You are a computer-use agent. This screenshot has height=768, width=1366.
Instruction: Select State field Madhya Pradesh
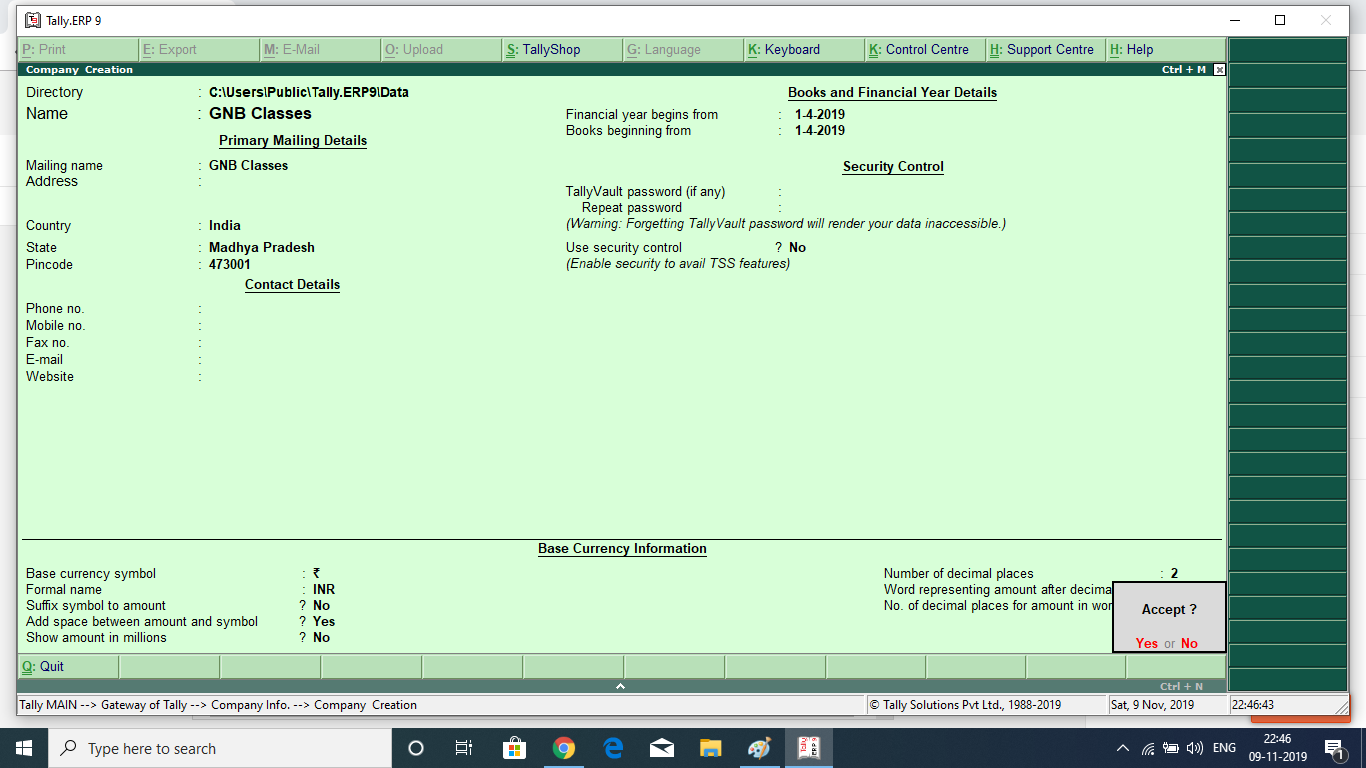tap(262, 247)
